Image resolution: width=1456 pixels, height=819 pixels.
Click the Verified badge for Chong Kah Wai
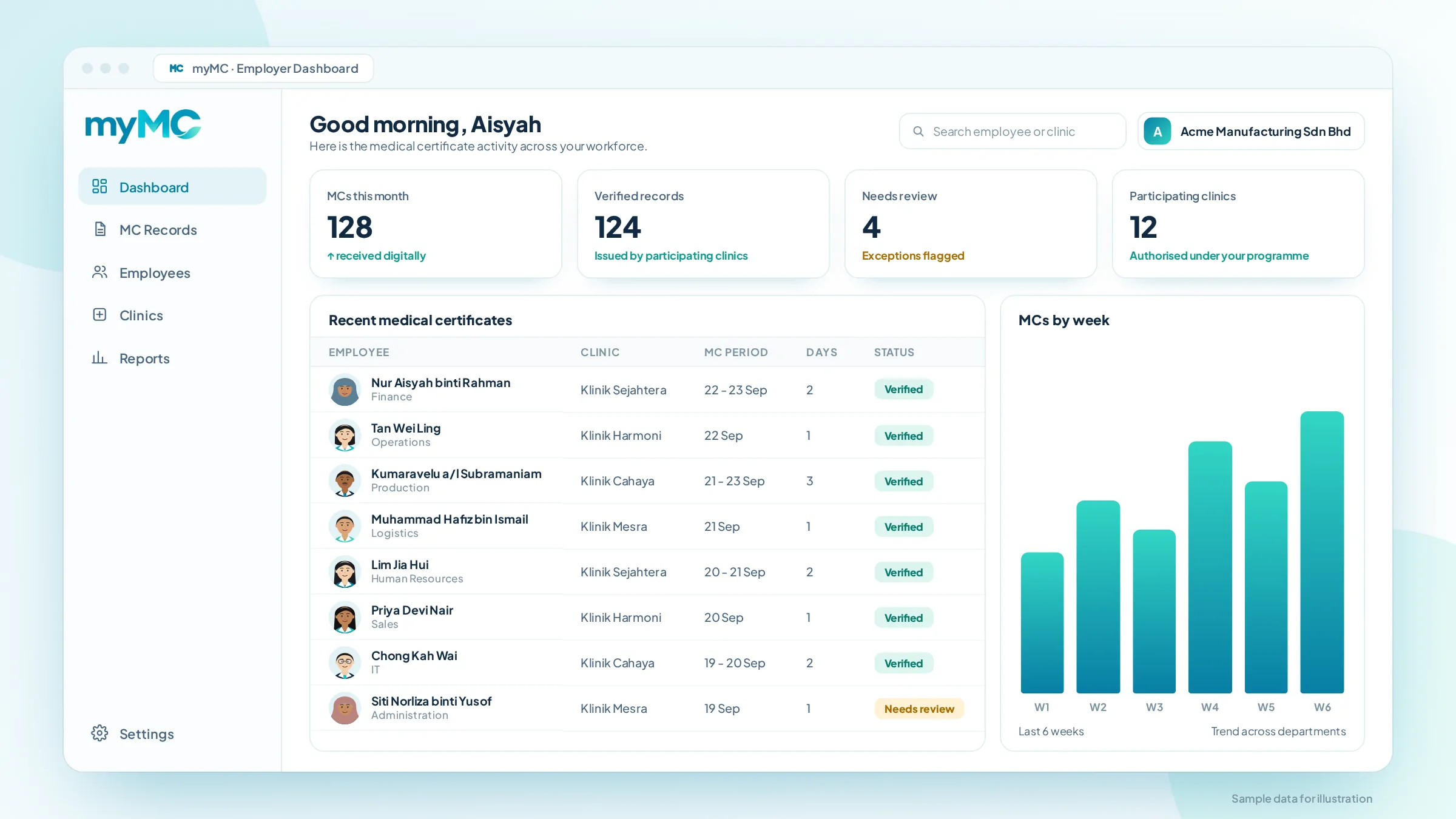(904, 663)
